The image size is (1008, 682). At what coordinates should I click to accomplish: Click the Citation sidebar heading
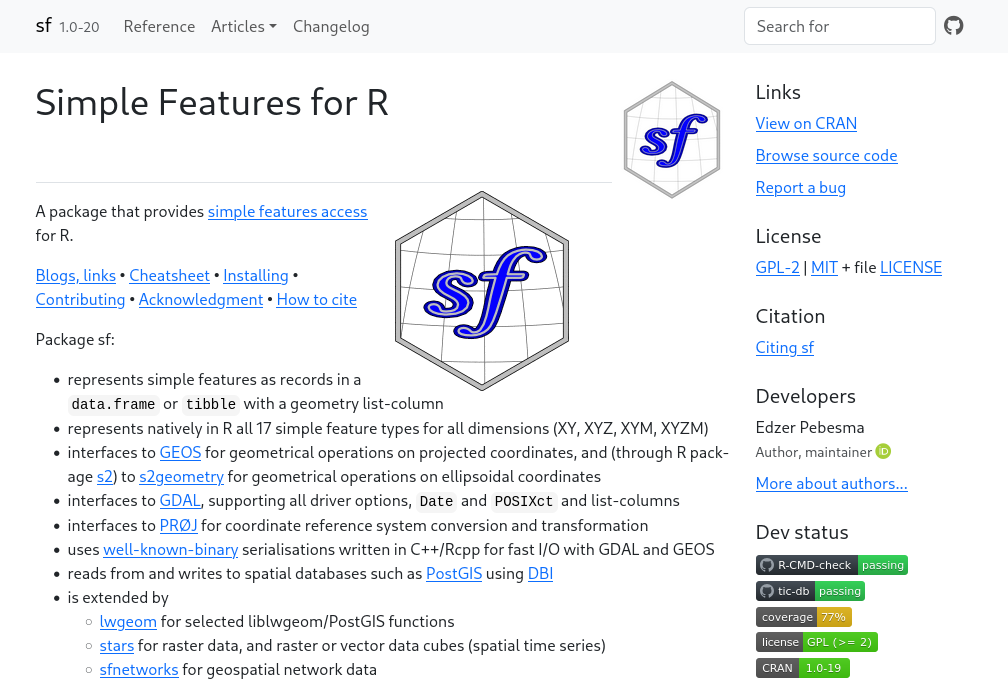(x=791, y=316)
